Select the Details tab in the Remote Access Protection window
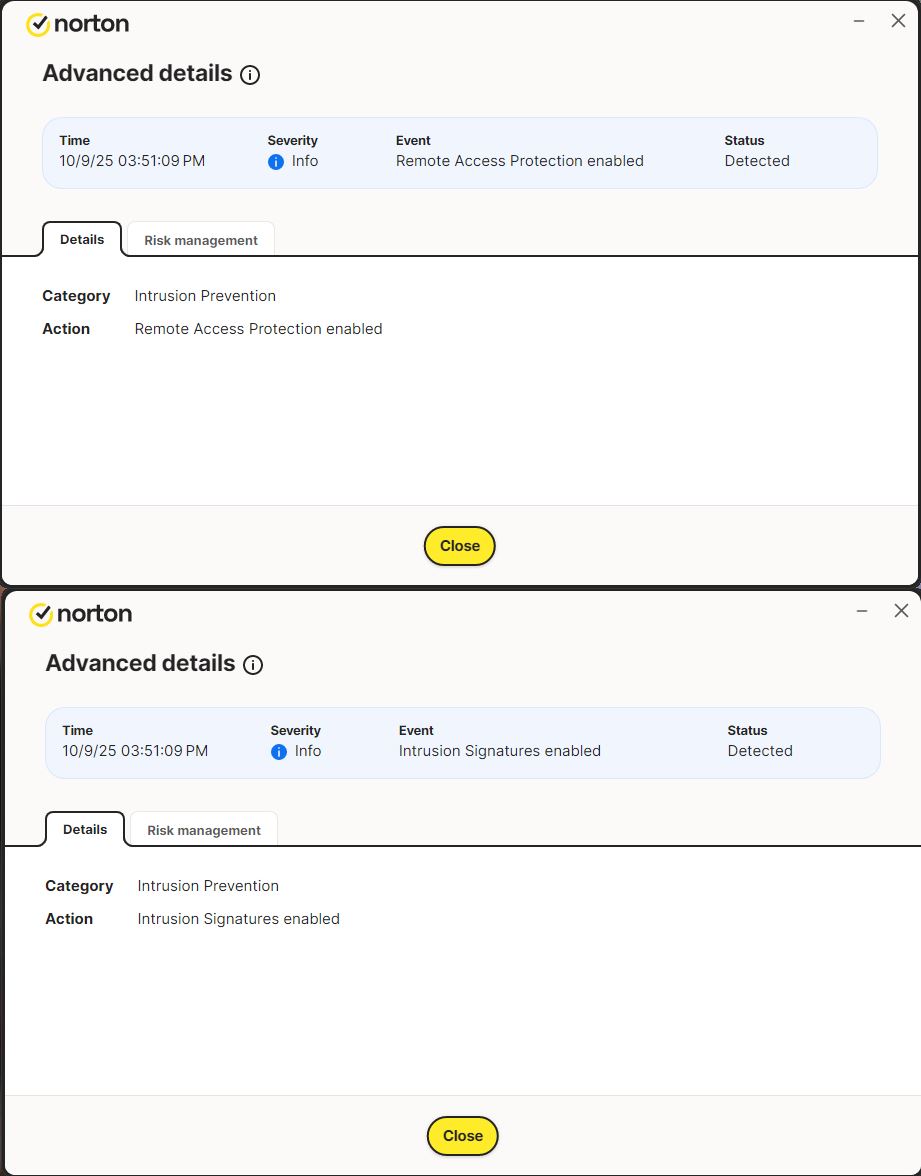Screen dimensions: 921x1176 pyautogui.click(x=82, y=240)
